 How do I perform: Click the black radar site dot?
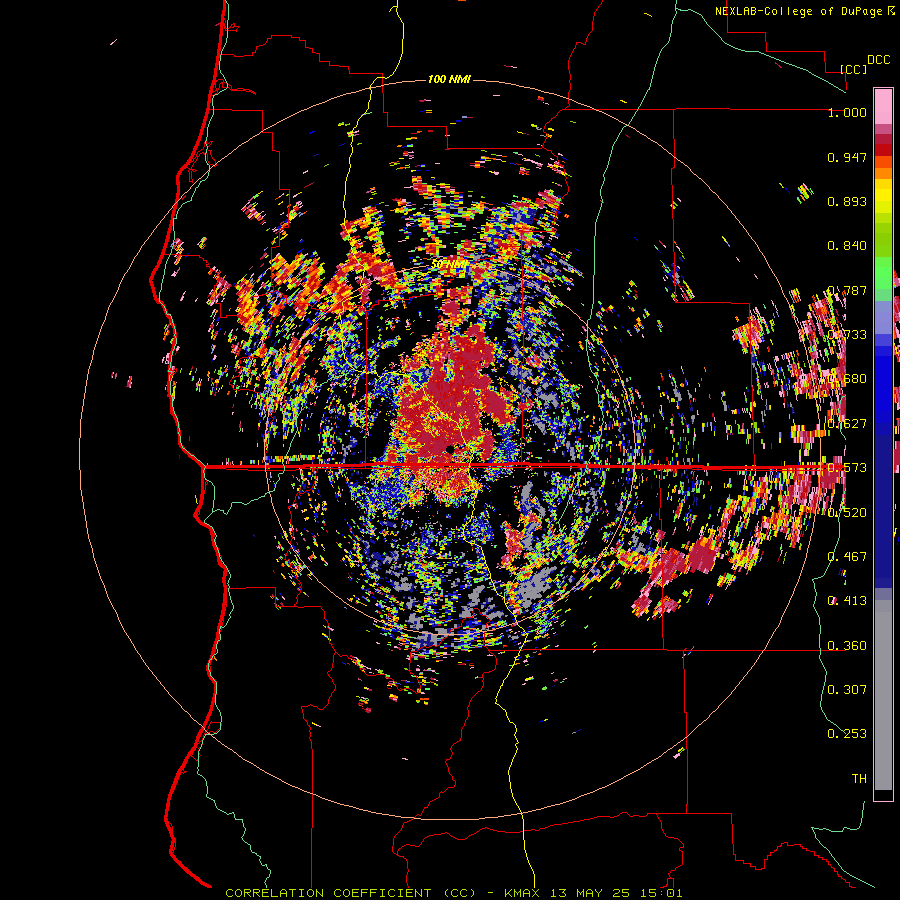tap(449, 449)
